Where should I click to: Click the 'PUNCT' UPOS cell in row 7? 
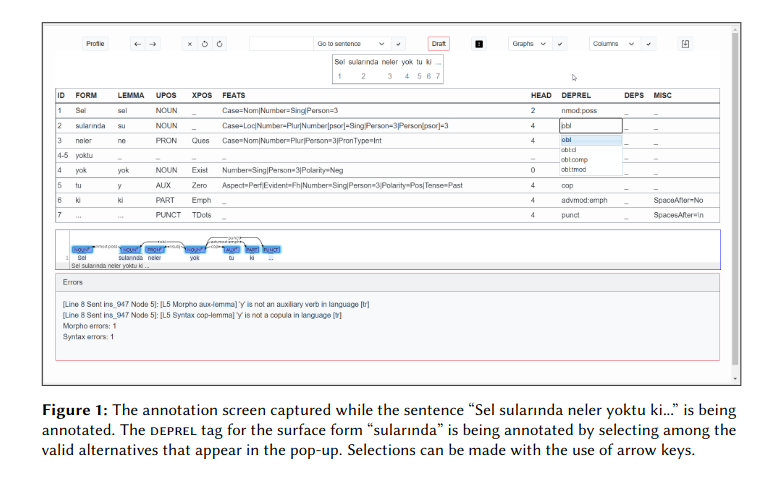(168, 215)
